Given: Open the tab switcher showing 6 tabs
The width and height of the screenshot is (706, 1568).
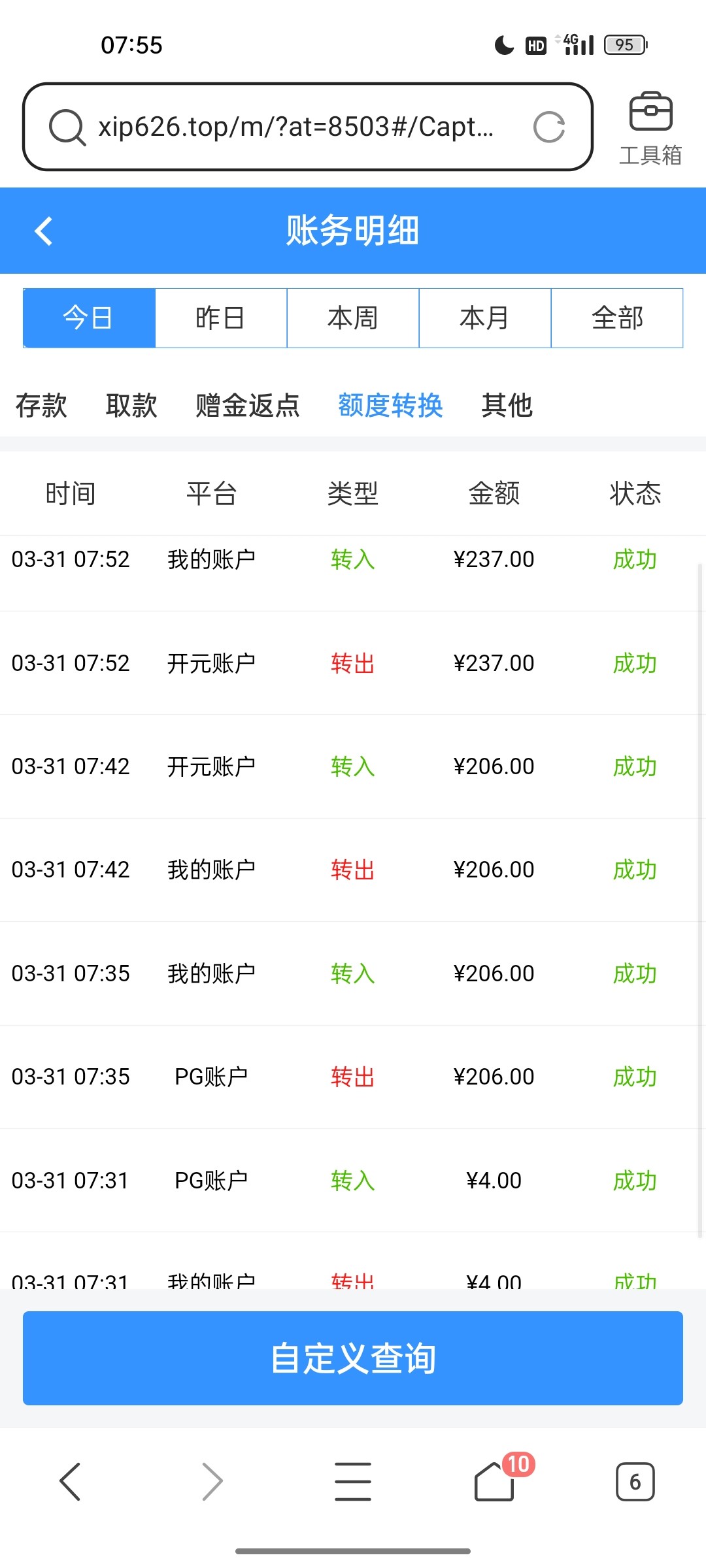Looking at the screenshot, I should coord(635,1481).
